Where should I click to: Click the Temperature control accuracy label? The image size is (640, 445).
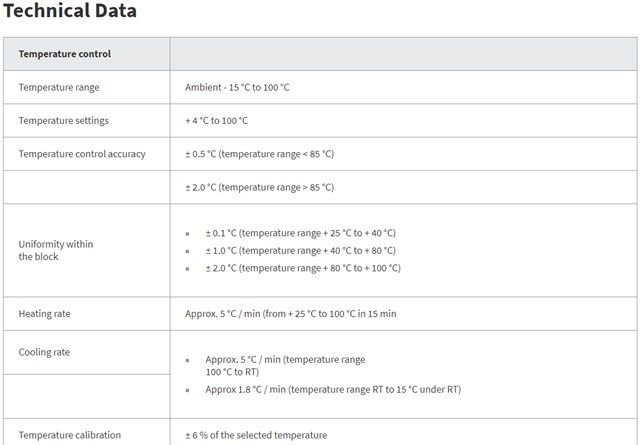coord(81,154)
